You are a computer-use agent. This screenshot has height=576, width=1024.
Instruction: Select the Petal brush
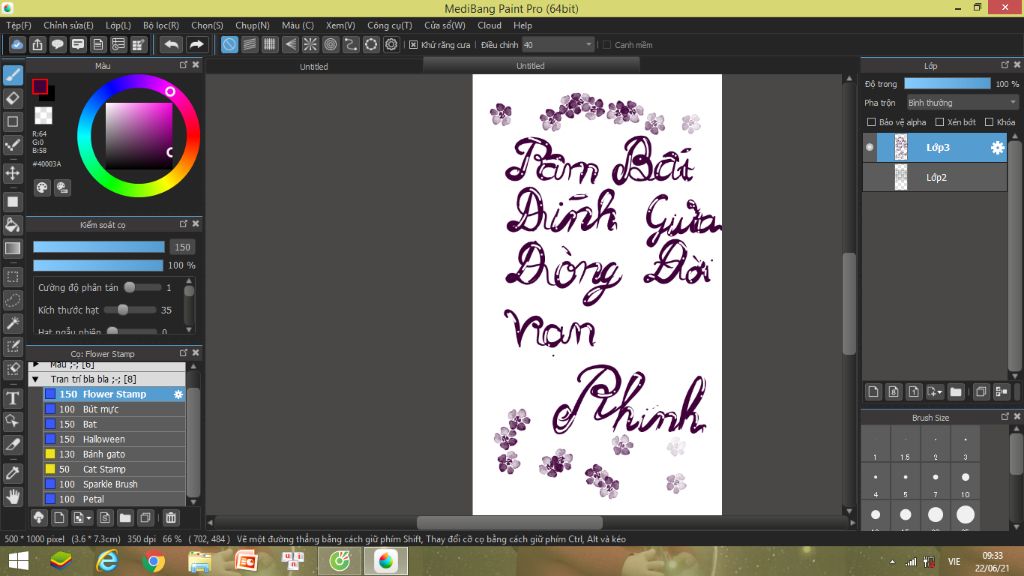point(114,500)
